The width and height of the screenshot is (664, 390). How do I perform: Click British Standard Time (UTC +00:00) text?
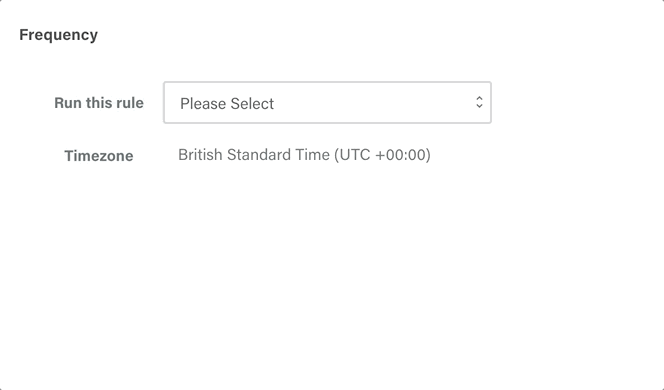[304, 155]
